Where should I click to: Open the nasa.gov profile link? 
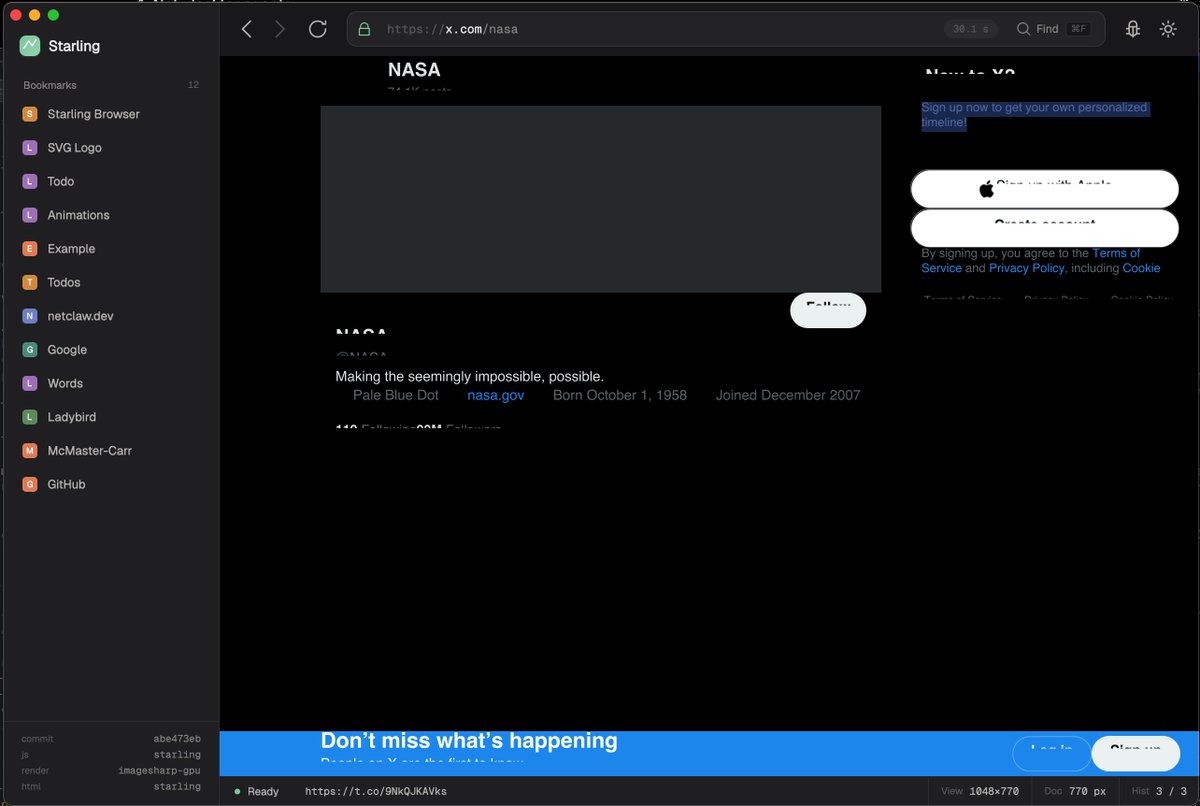496,395
